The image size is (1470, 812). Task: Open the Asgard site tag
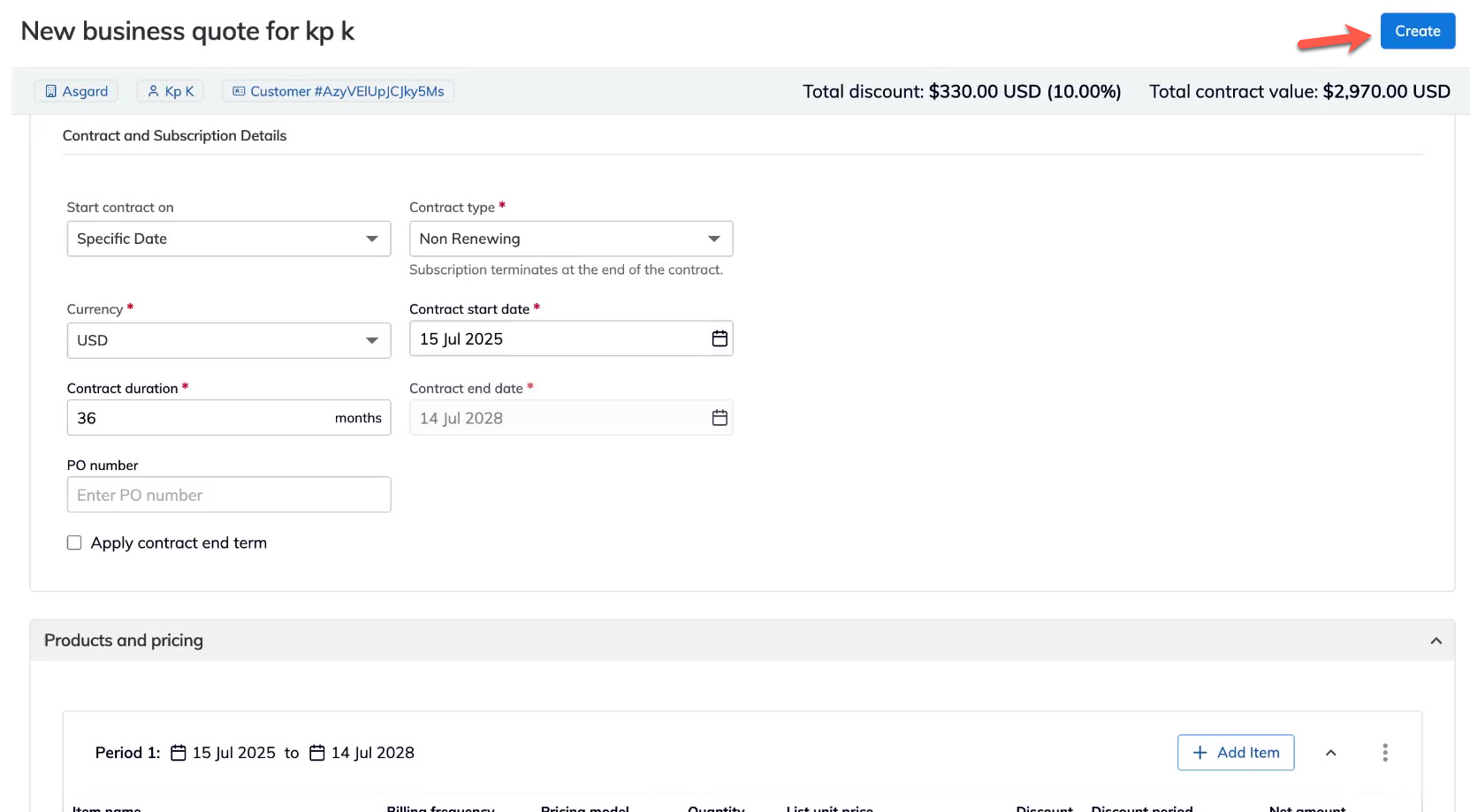coord(76,91)
